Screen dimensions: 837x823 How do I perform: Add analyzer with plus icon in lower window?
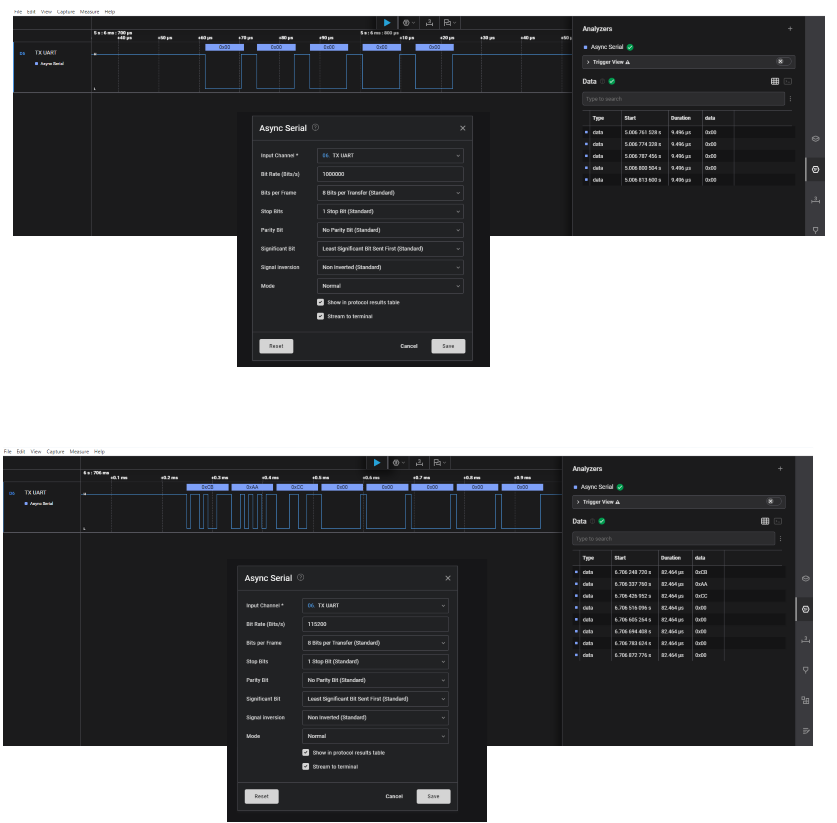click(780, 469)
